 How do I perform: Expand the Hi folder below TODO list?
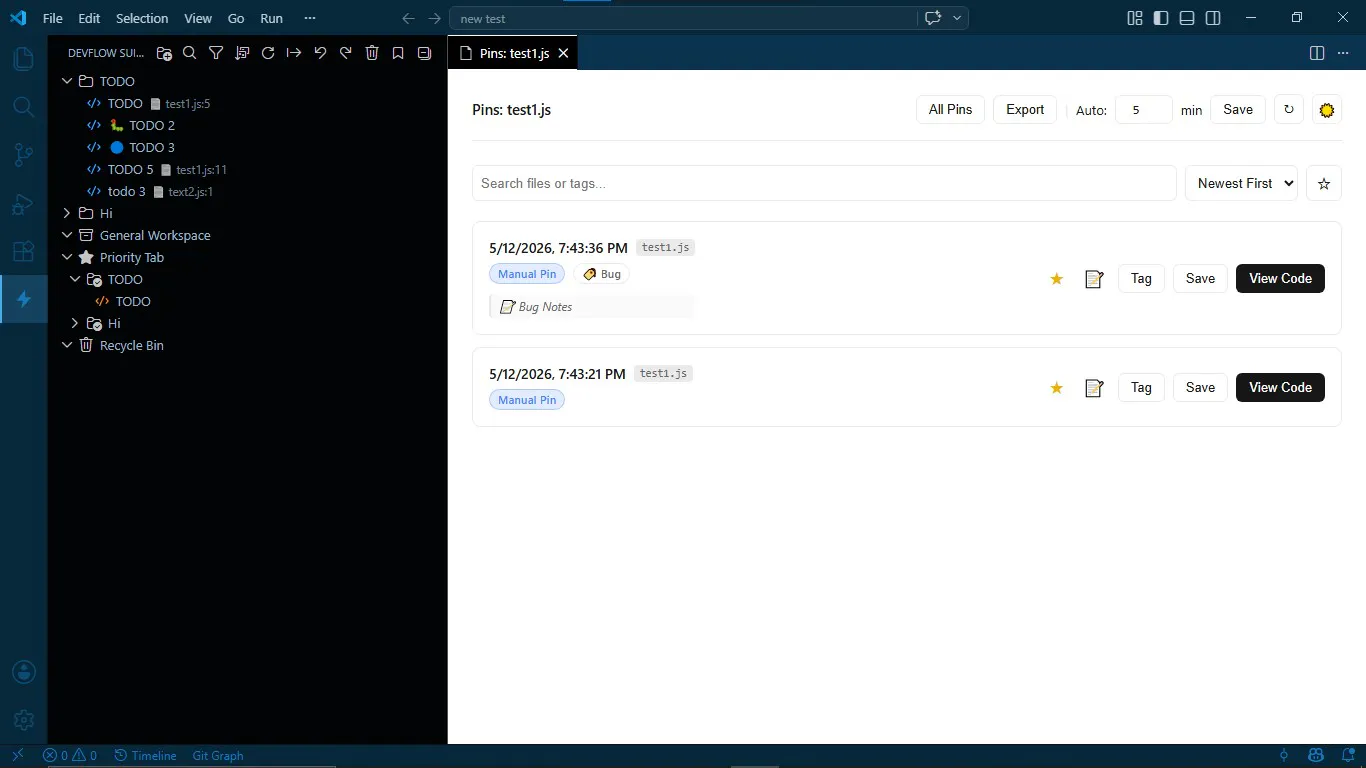click(x=67, y=213)
